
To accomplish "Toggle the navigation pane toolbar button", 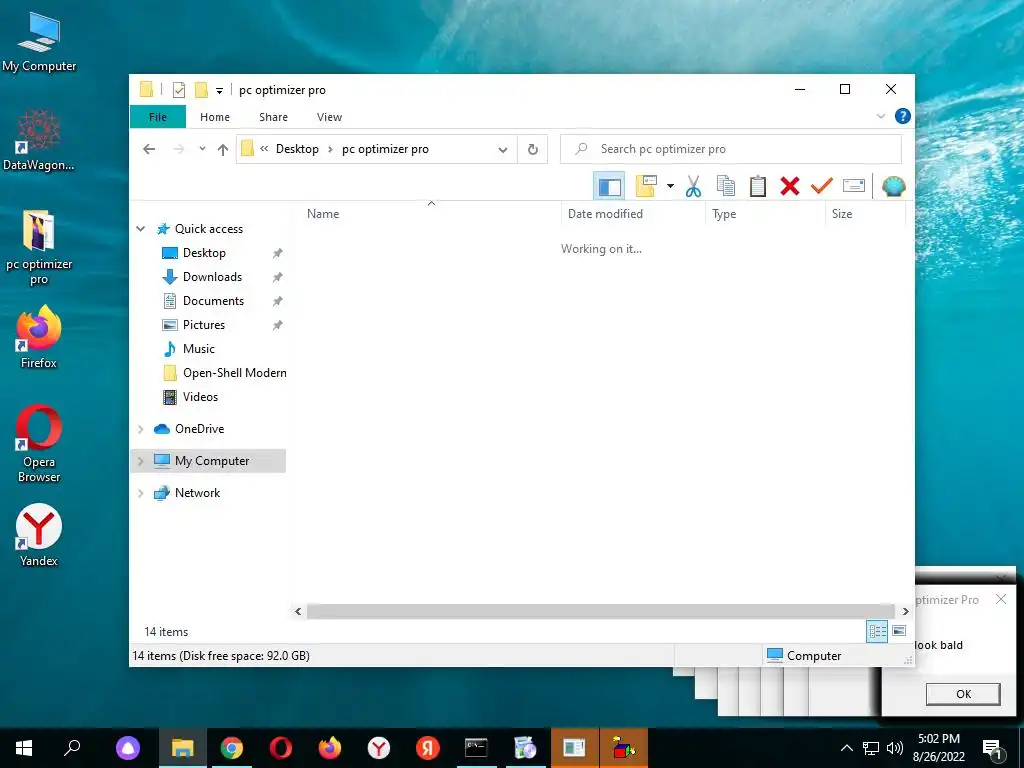I will click(x=609, y=187).
